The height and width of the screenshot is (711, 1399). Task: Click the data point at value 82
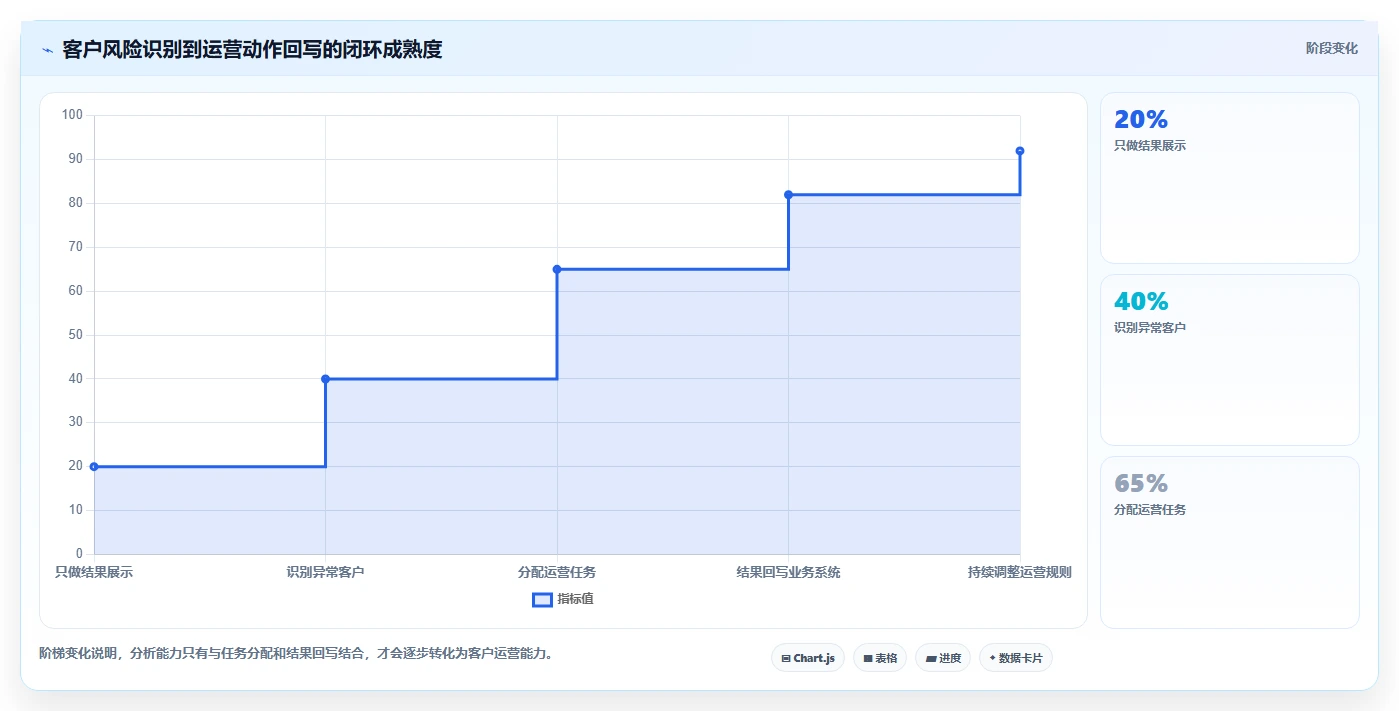pyautogui.click(x=788, y=195)
